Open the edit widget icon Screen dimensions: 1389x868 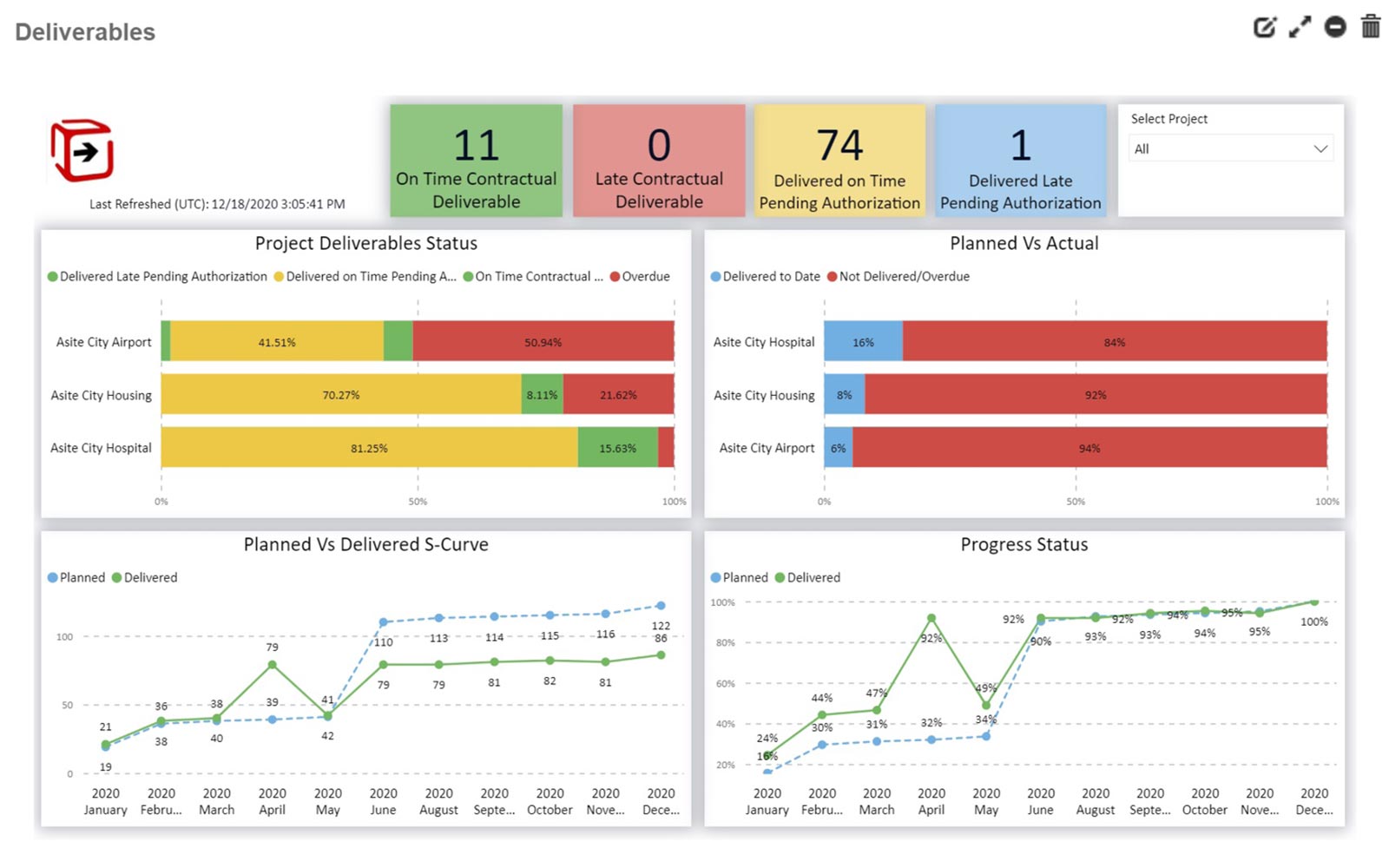1265,27
